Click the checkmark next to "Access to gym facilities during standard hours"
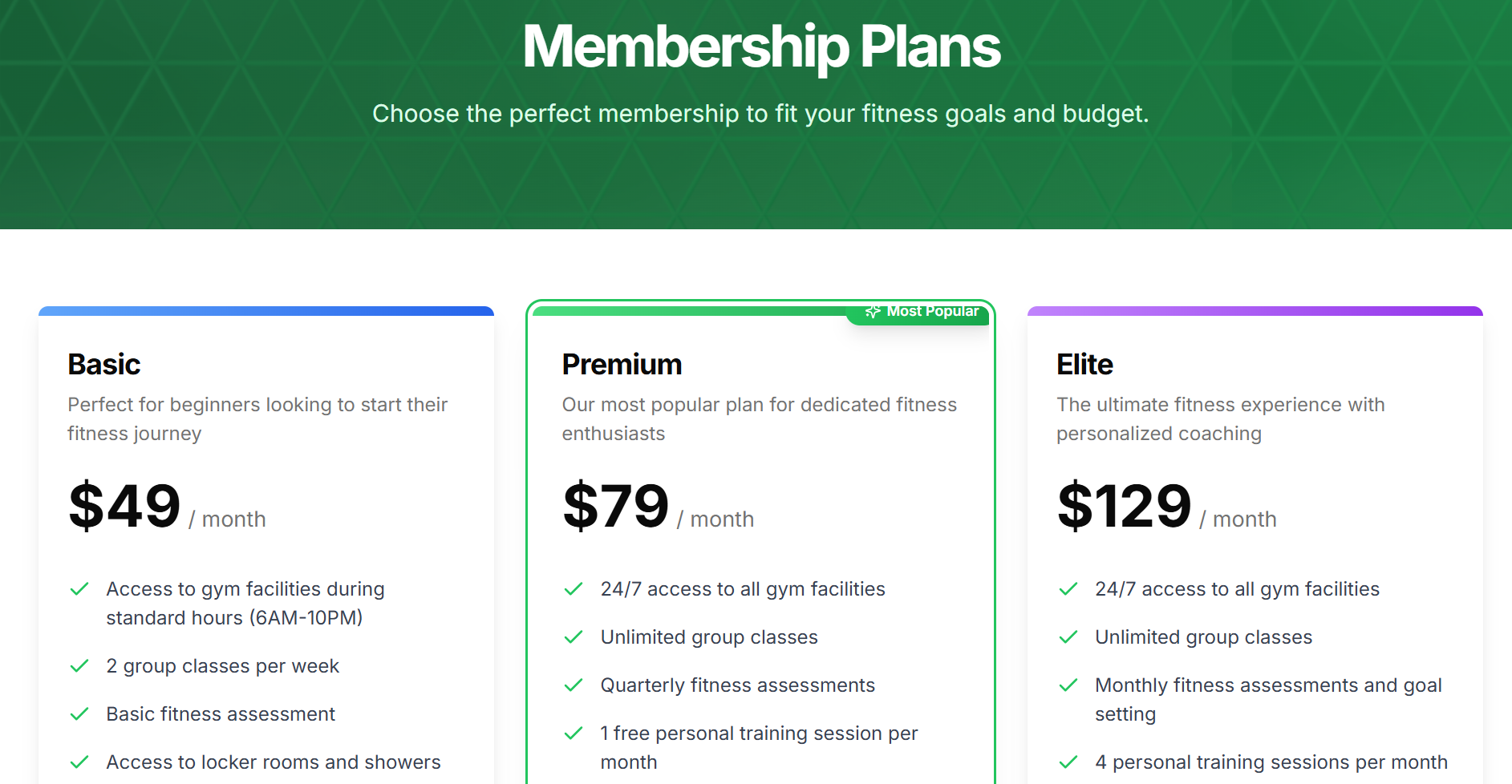 coord(79,588)
